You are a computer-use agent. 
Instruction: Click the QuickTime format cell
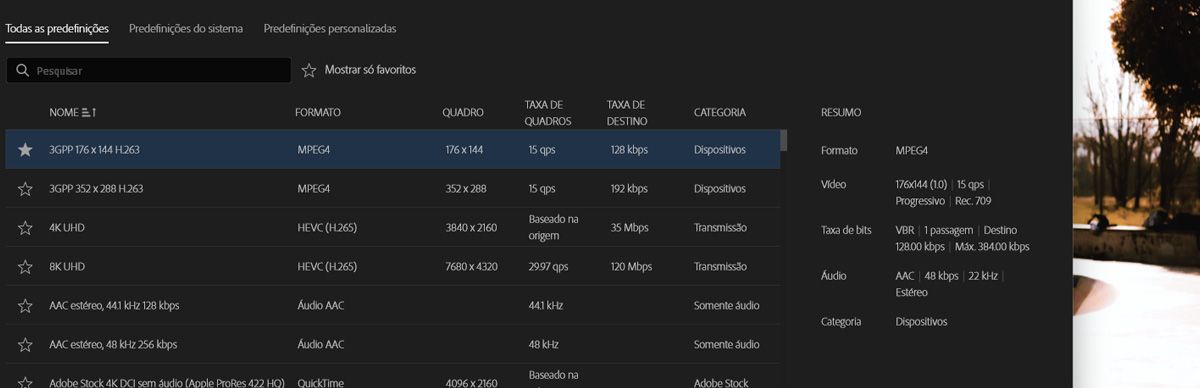tap(321, 382)
